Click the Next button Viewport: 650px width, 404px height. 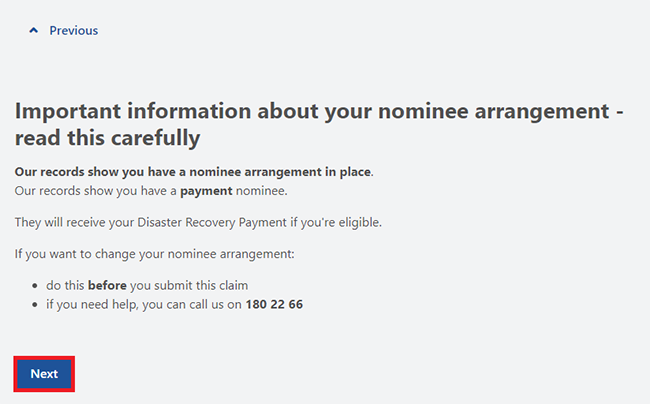[x=44, y=374]
